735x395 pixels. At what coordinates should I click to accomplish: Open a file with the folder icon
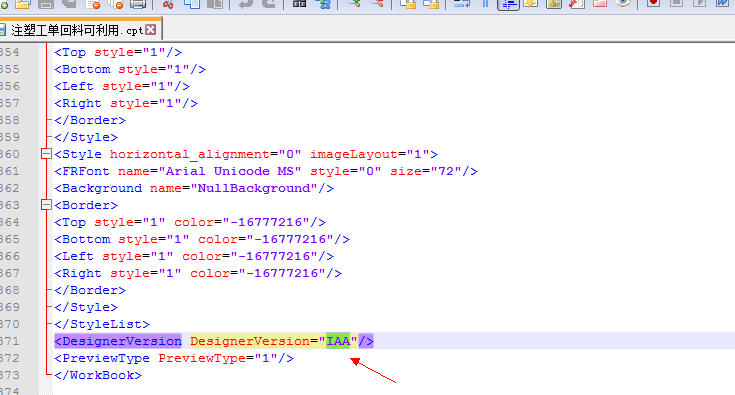(x=22, y=4)
